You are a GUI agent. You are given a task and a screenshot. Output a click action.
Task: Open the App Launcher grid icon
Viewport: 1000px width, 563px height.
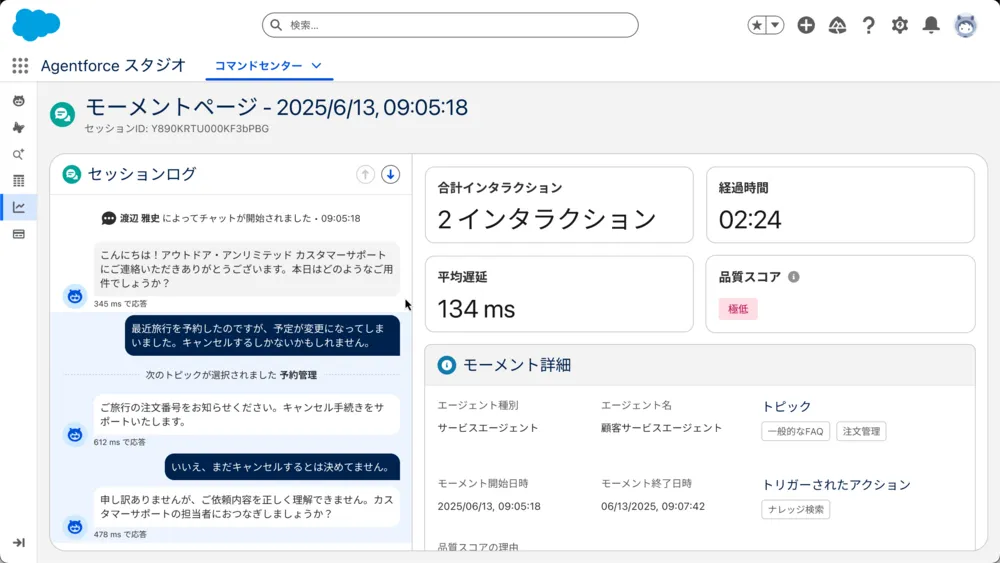[x=20, y=65]
